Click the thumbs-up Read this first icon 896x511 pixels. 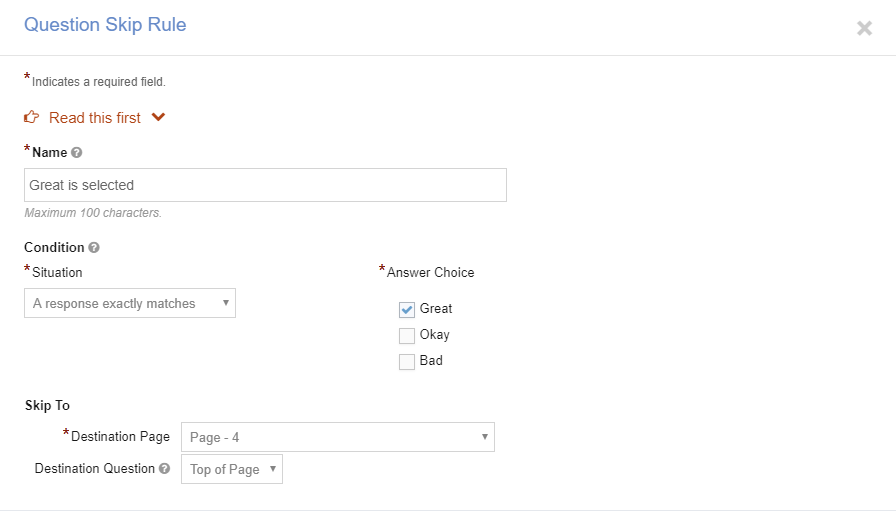coord(31,117)
